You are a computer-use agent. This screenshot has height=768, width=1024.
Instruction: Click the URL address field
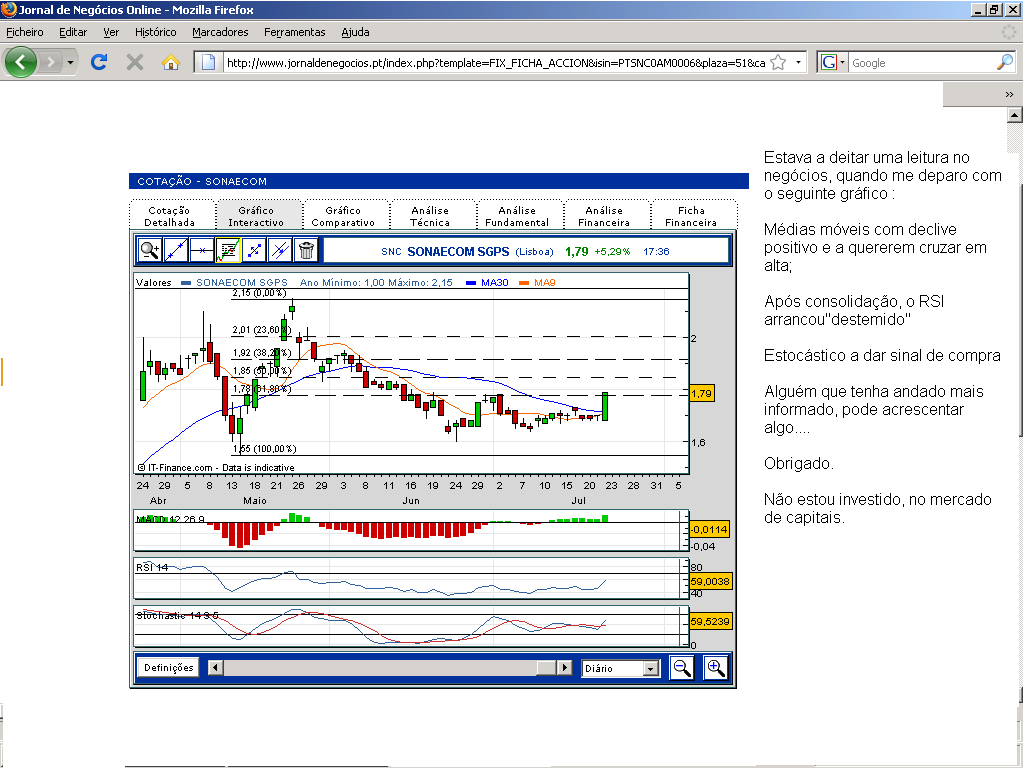495,63
